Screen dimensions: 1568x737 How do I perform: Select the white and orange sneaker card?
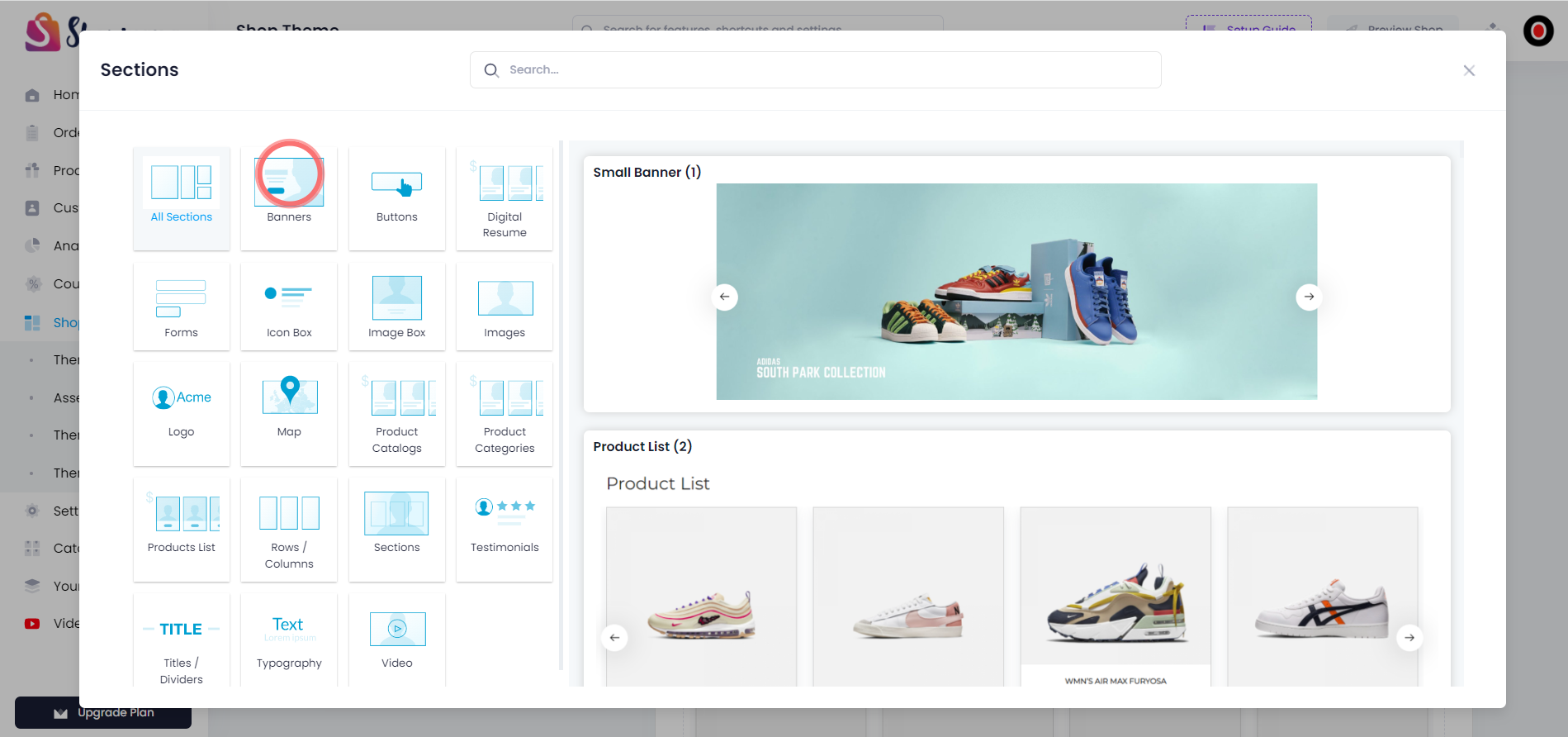1323,597
